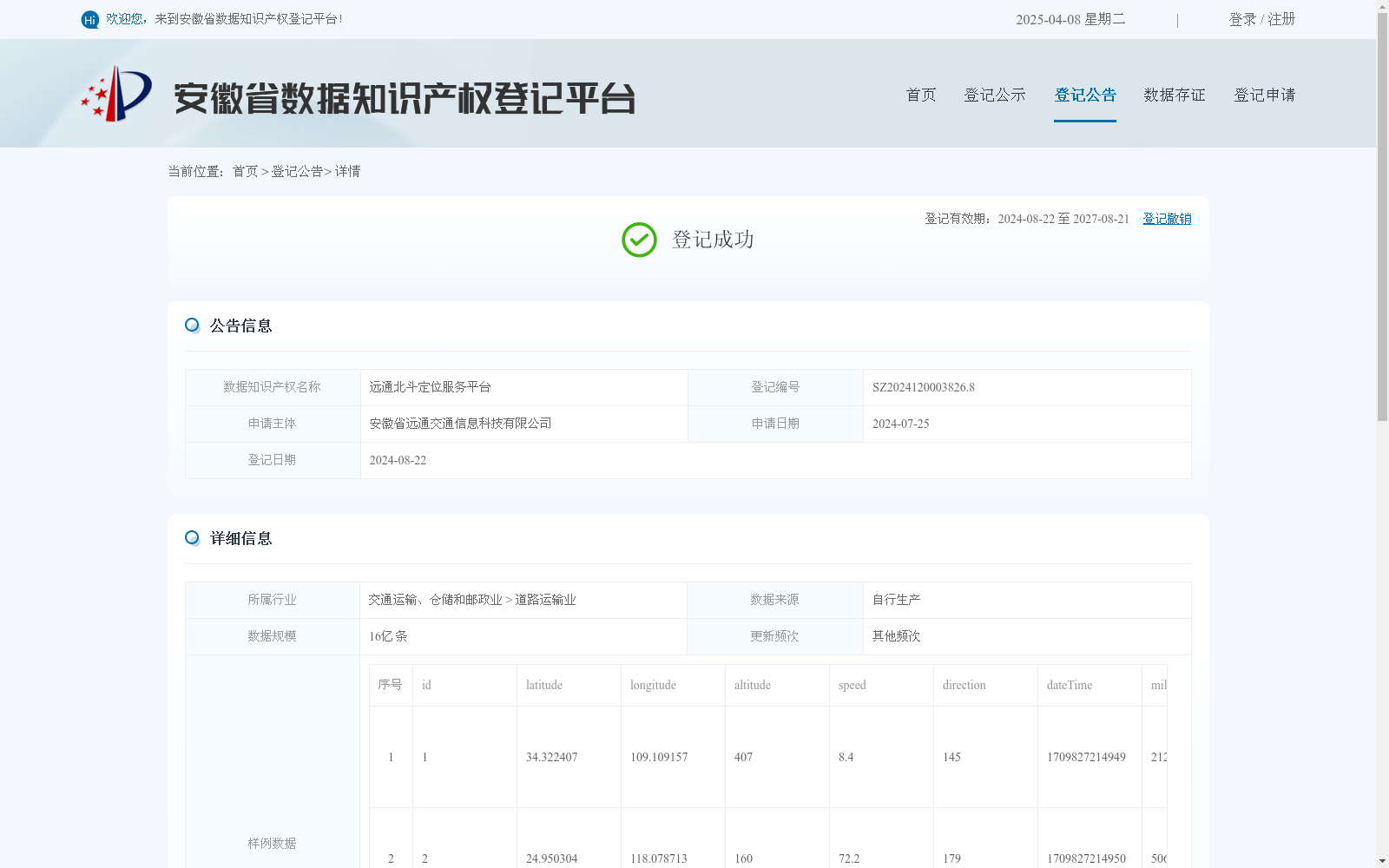Click the Hi greeting icon
The image size is (1389, 868).
pos(90,19)
